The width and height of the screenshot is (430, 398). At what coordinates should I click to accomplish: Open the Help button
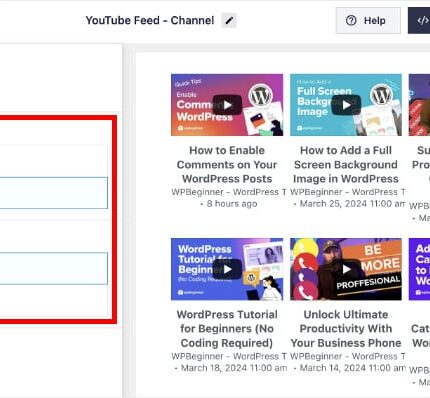tap(368, 21)
